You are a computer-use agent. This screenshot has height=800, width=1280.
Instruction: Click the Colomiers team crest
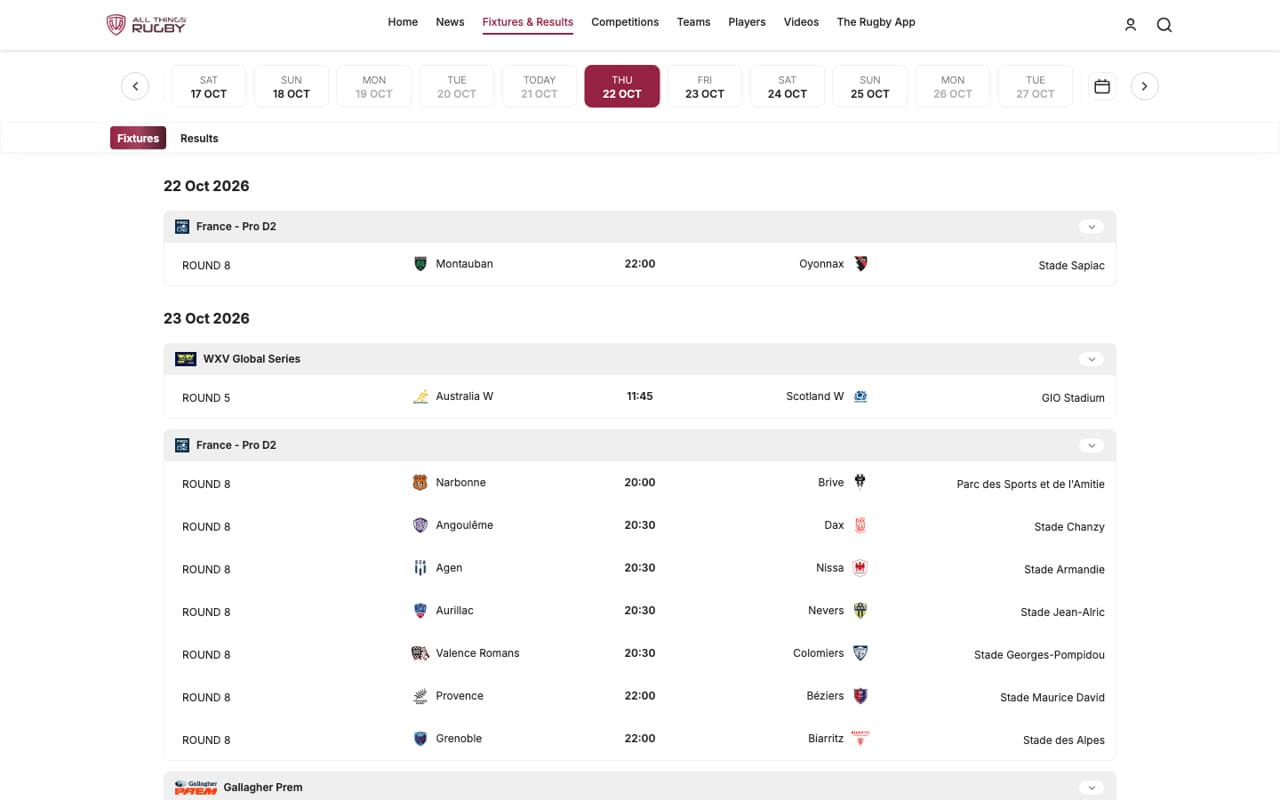click(x=860, y=653)
